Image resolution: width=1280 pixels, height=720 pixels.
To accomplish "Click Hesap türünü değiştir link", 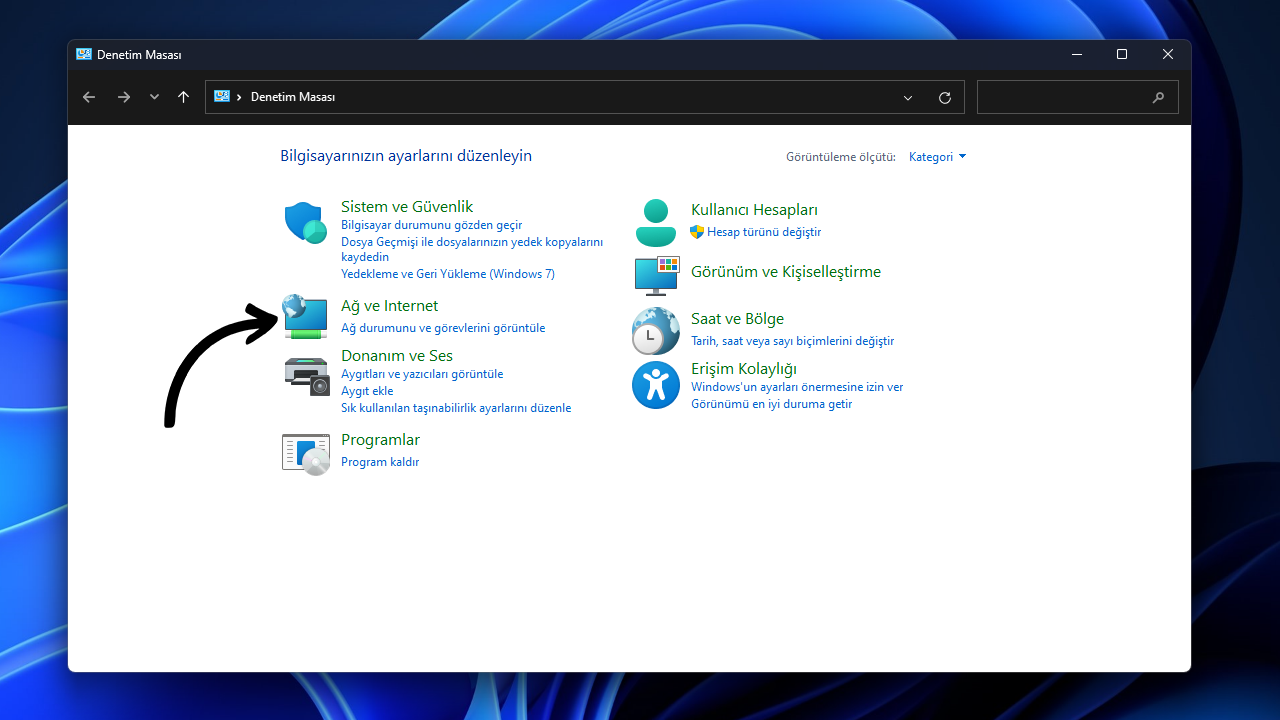I will tap(764, 232).
